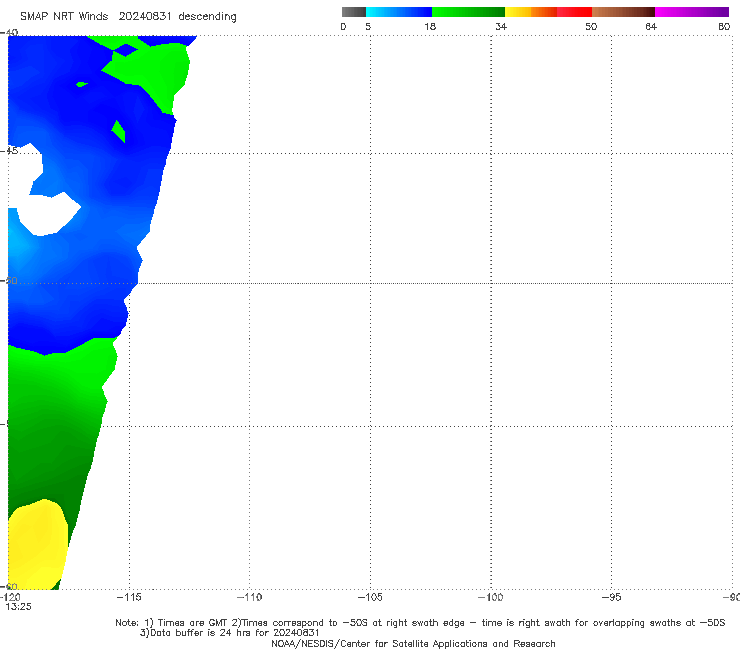Click the color bar label '18'
The width and height of the screenshot is (740, 650).
pos(430,26)
